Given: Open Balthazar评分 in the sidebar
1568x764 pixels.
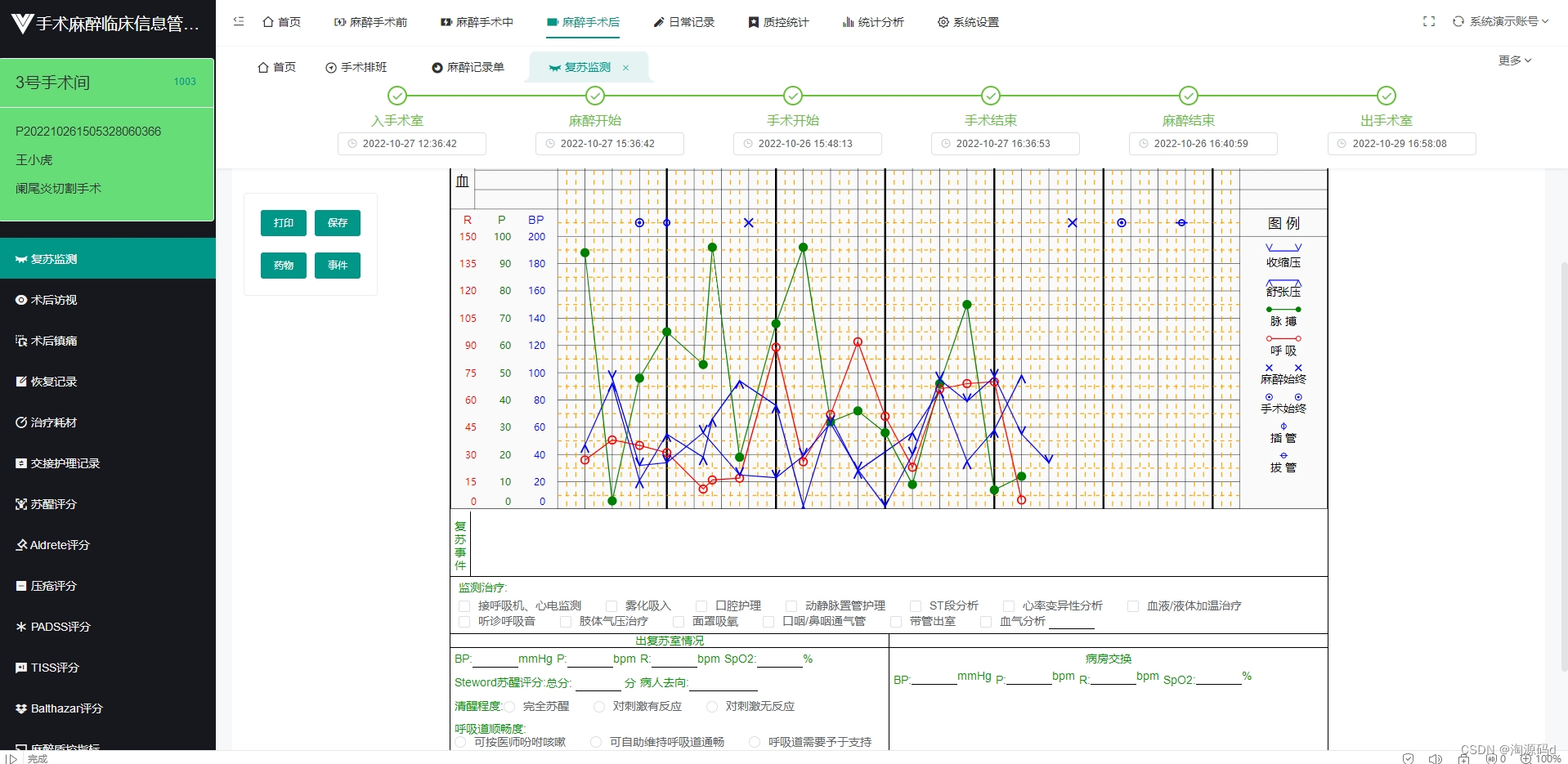Looking at the screenshot, I should point(108,708).
